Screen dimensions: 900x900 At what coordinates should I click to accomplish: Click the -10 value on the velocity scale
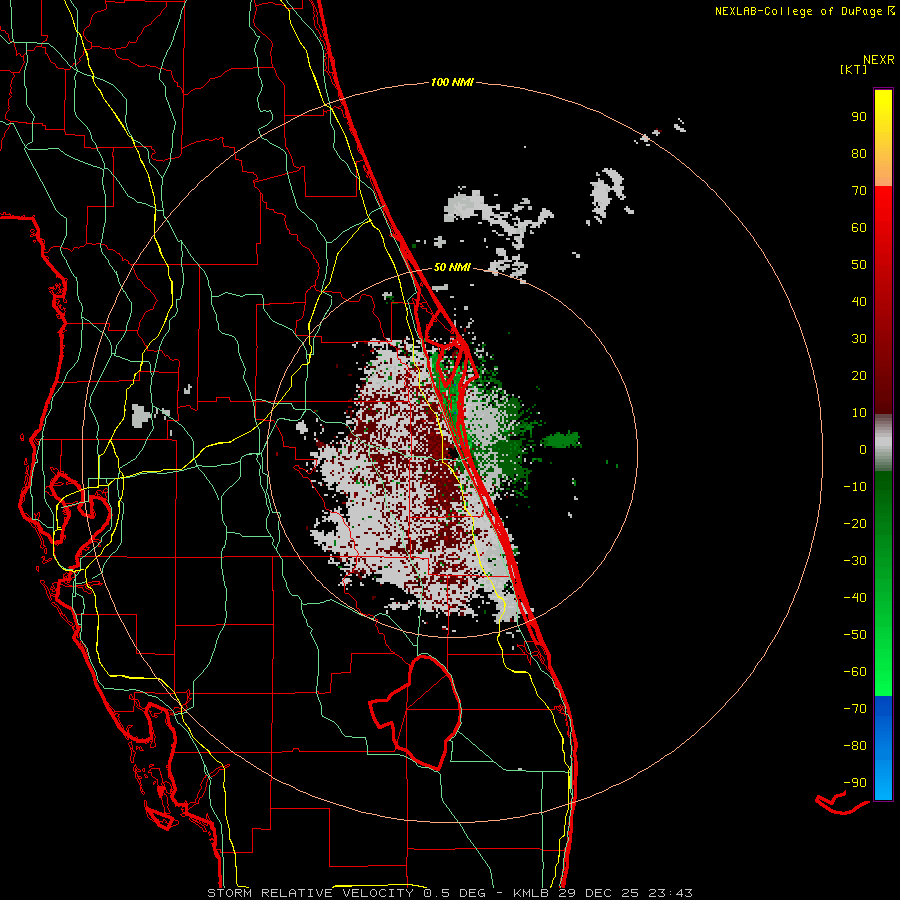click(x=855, y=487)
